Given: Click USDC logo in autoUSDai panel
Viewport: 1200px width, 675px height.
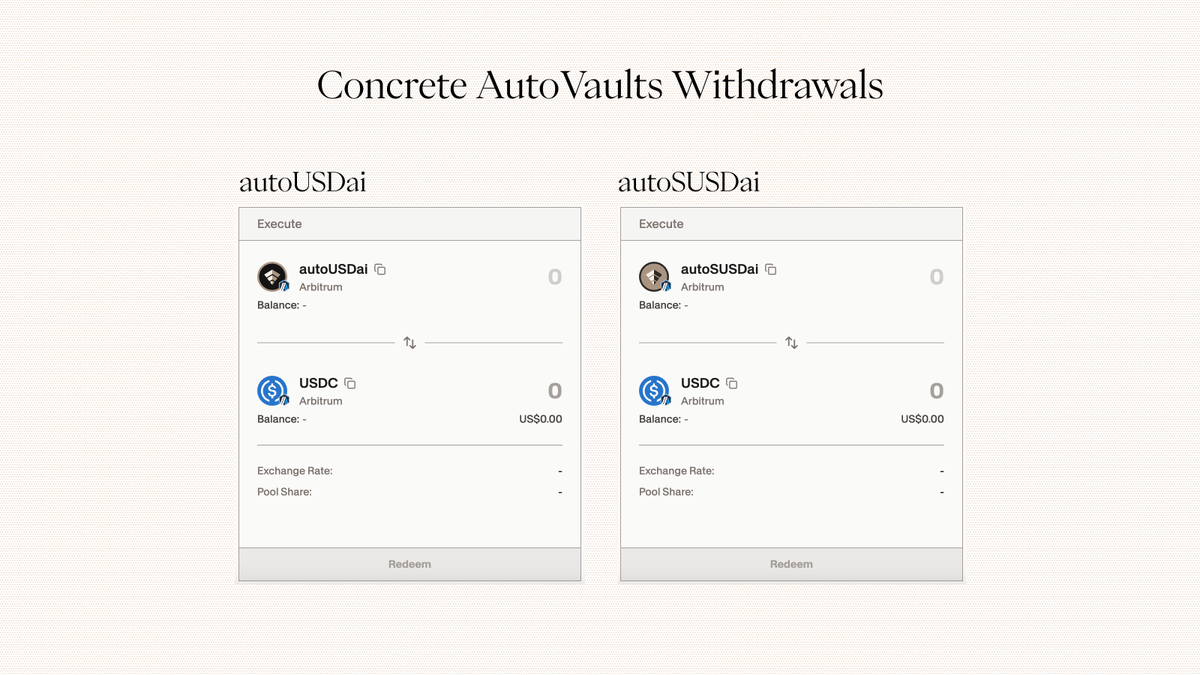Looking at the screenshot, I should (x=272, y=391).
